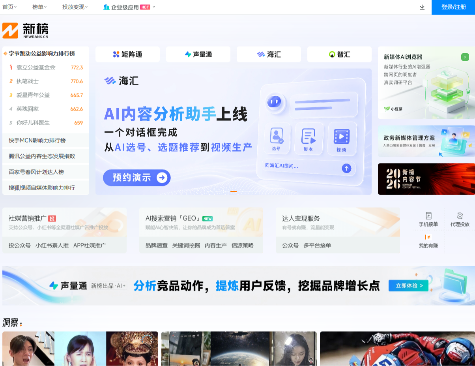Switch to the fourth product tab
The height and width of the screenshot is (366, 475).
[339, 54]
